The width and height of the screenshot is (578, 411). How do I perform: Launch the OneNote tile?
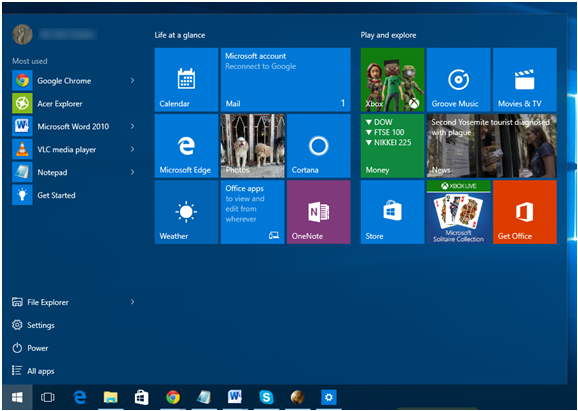click(x=318, y=212)
